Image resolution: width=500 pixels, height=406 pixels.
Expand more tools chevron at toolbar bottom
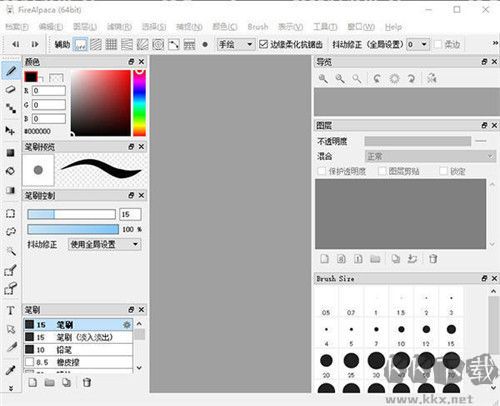11,388
